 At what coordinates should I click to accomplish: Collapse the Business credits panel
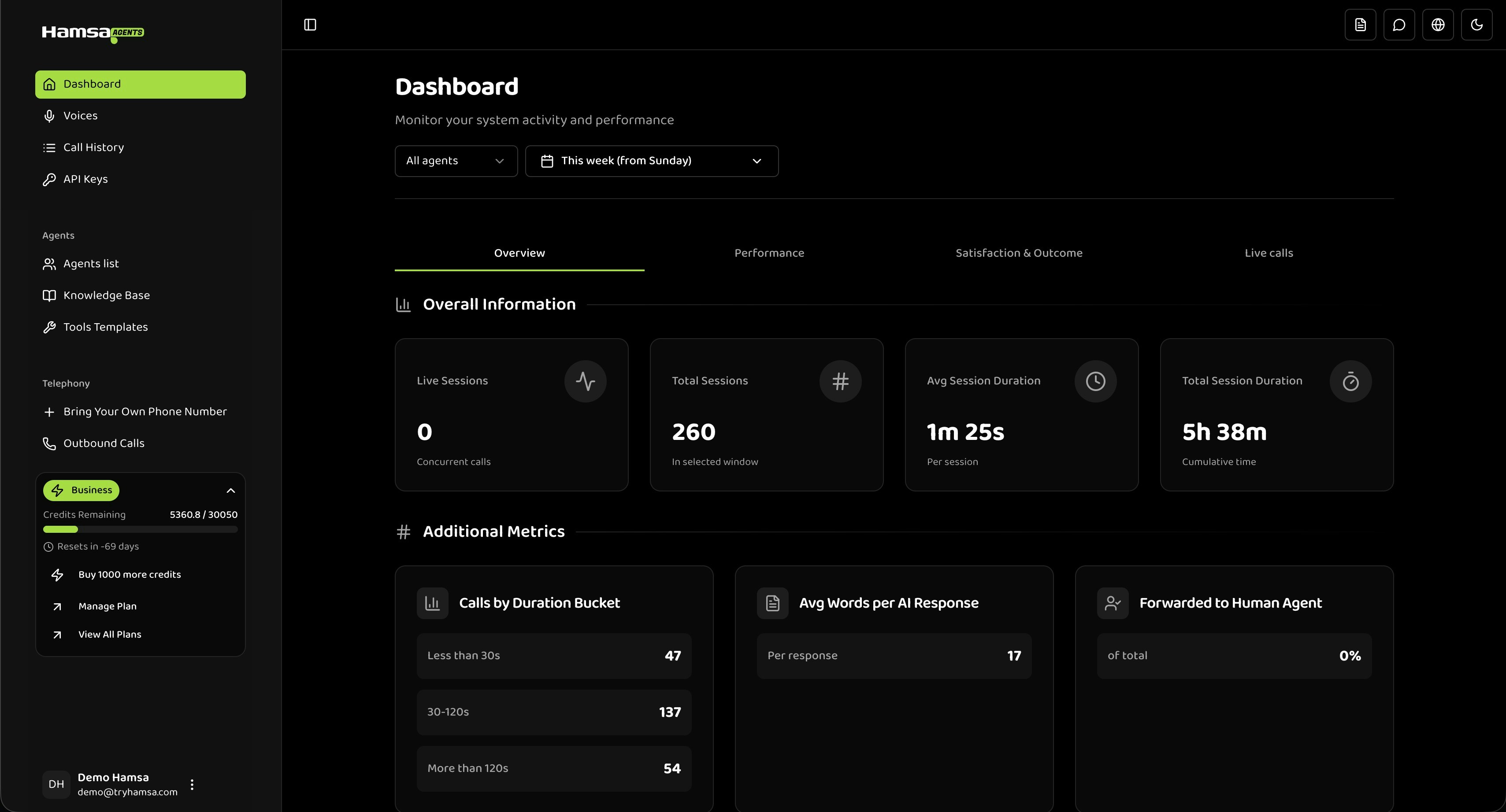[x=230, y=490]
